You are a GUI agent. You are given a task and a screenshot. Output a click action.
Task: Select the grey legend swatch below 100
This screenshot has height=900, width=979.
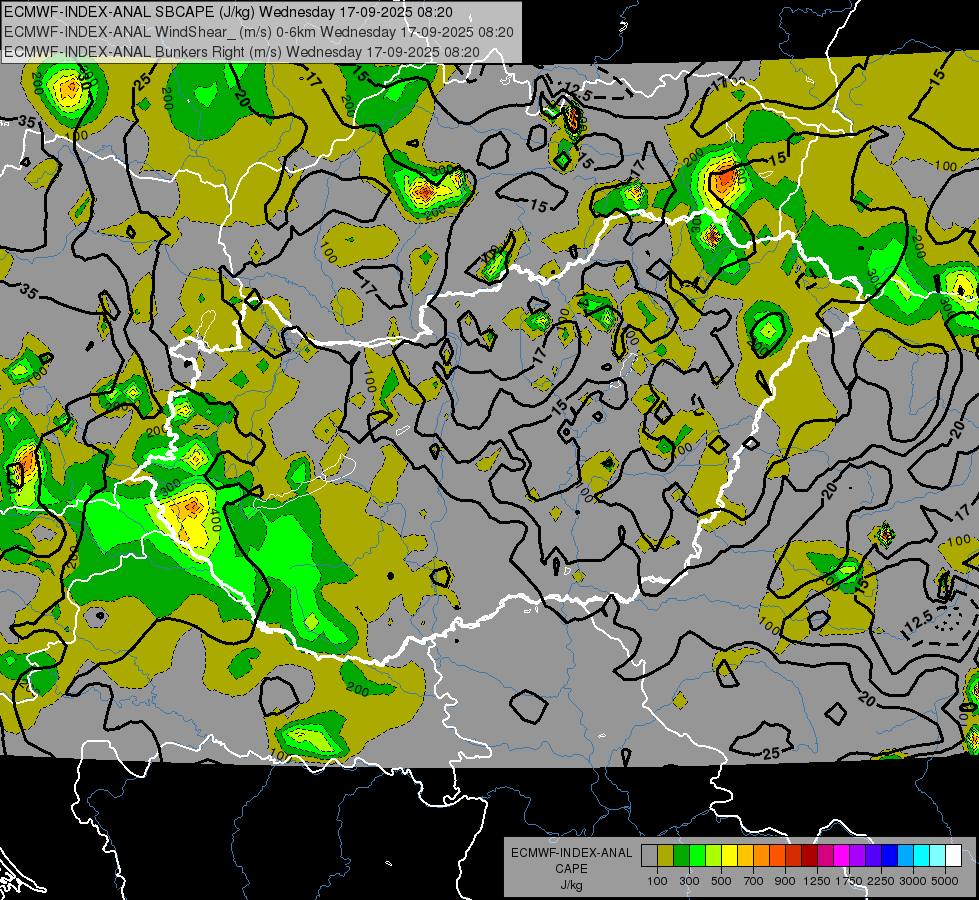tap(649, 855)
